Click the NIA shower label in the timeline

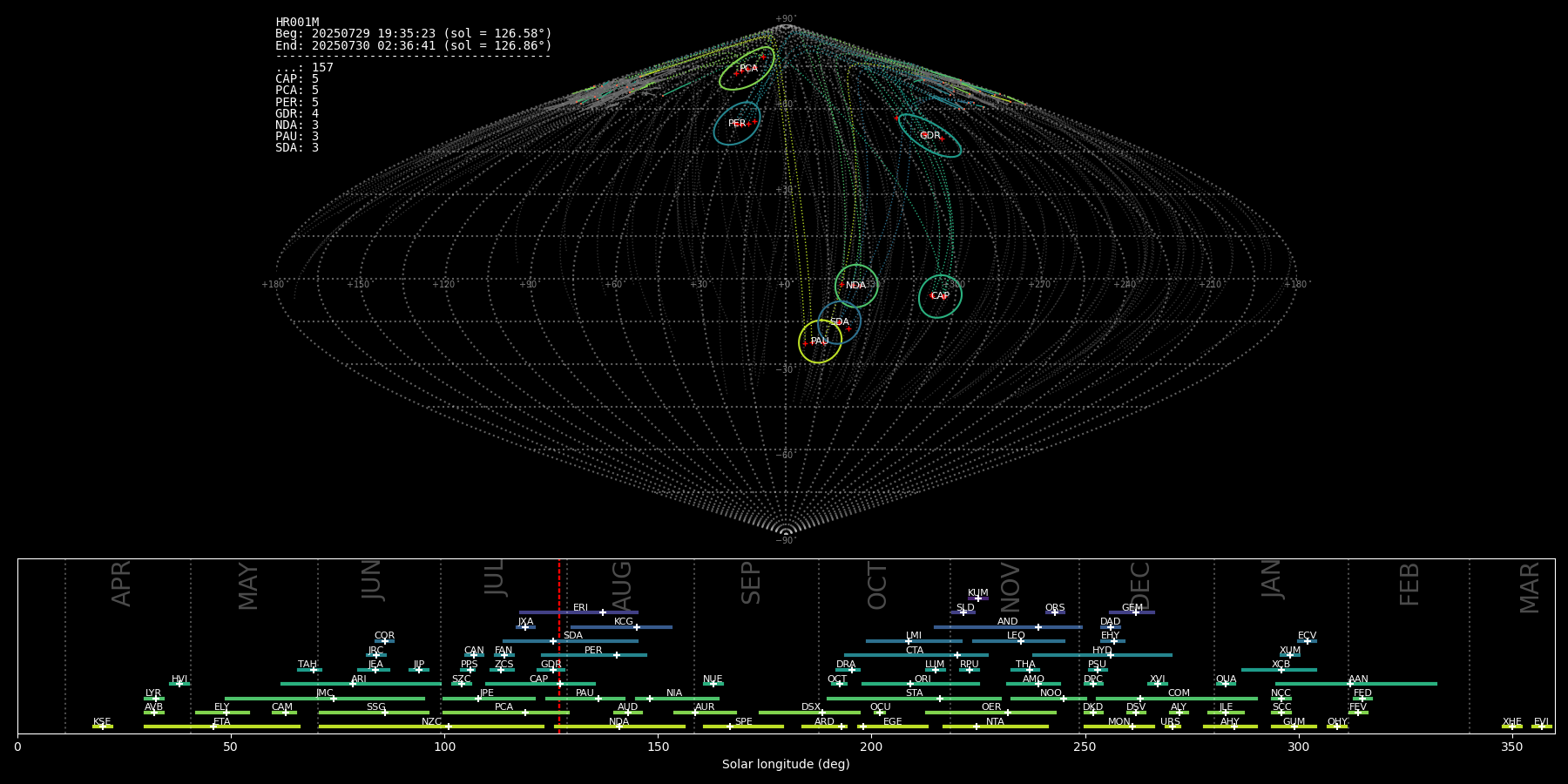pyautogui.click(x=674, y=693)
